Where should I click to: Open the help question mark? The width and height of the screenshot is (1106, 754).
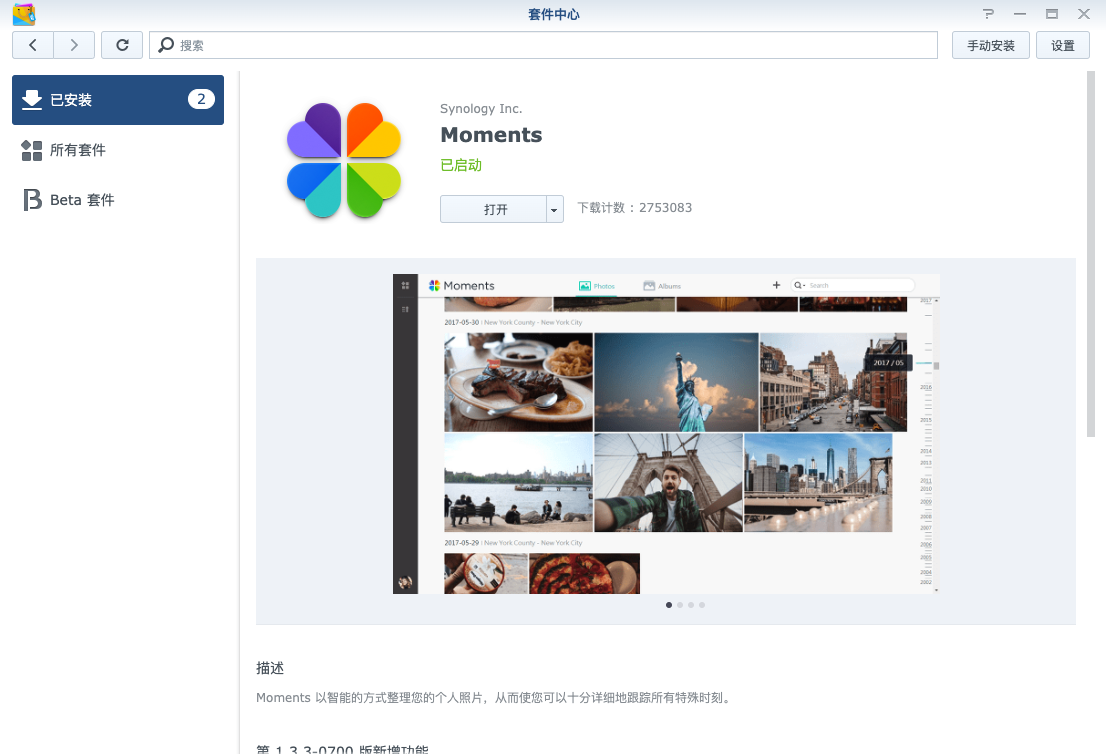pos(988,14)
